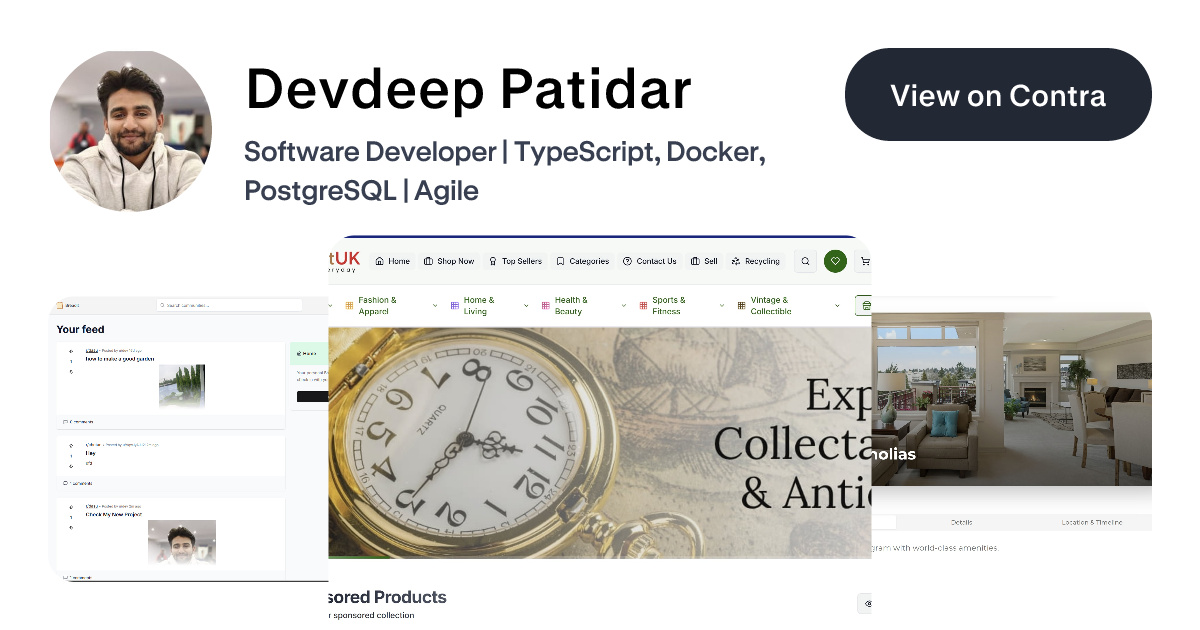Click the green Home card header in feed sidebar

click(x=310, y=353)
